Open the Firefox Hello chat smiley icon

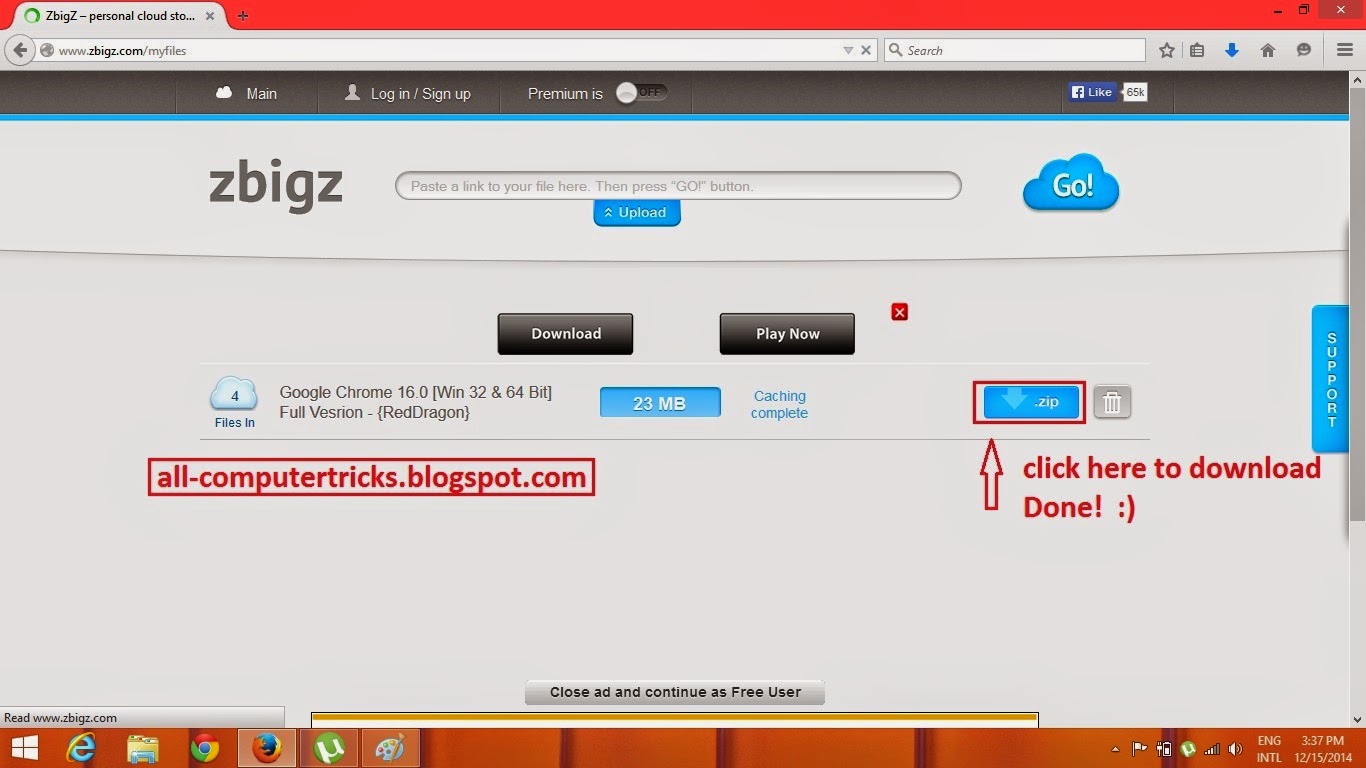point(1303,50)
